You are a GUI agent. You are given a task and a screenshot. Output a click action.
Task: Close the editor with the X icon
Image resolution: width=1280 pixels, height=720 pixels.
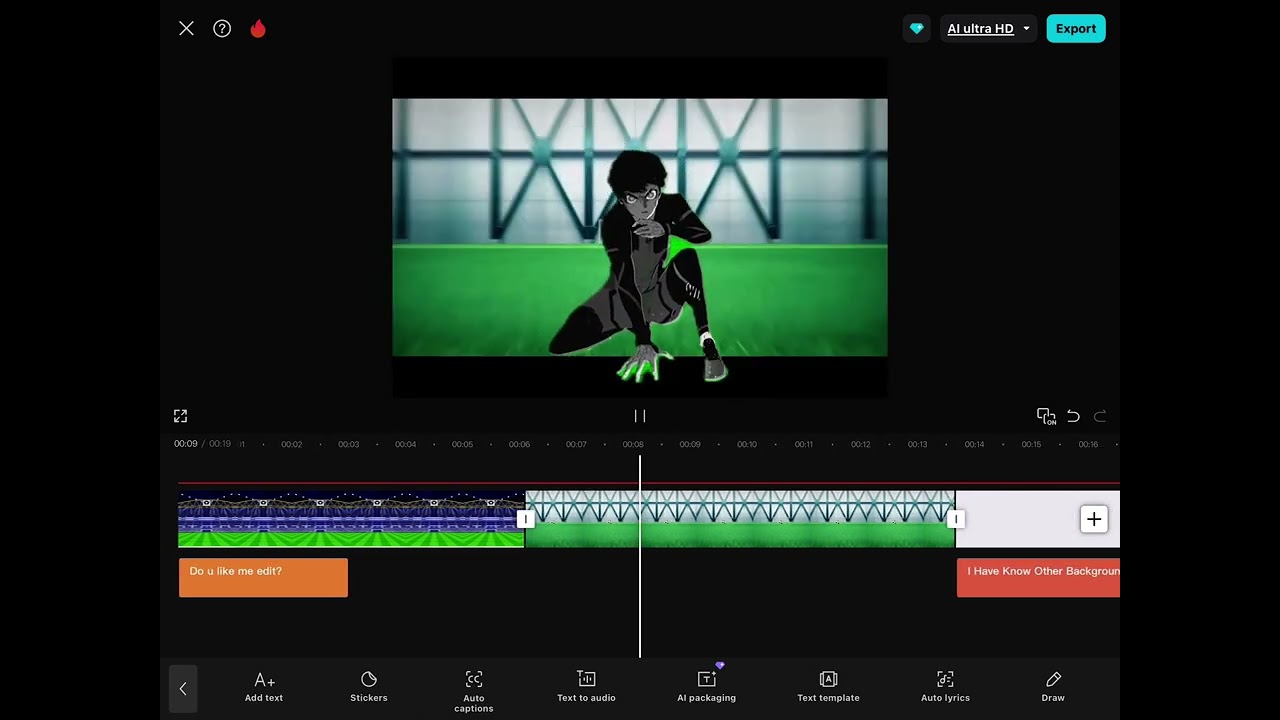(x=186, y=29)
